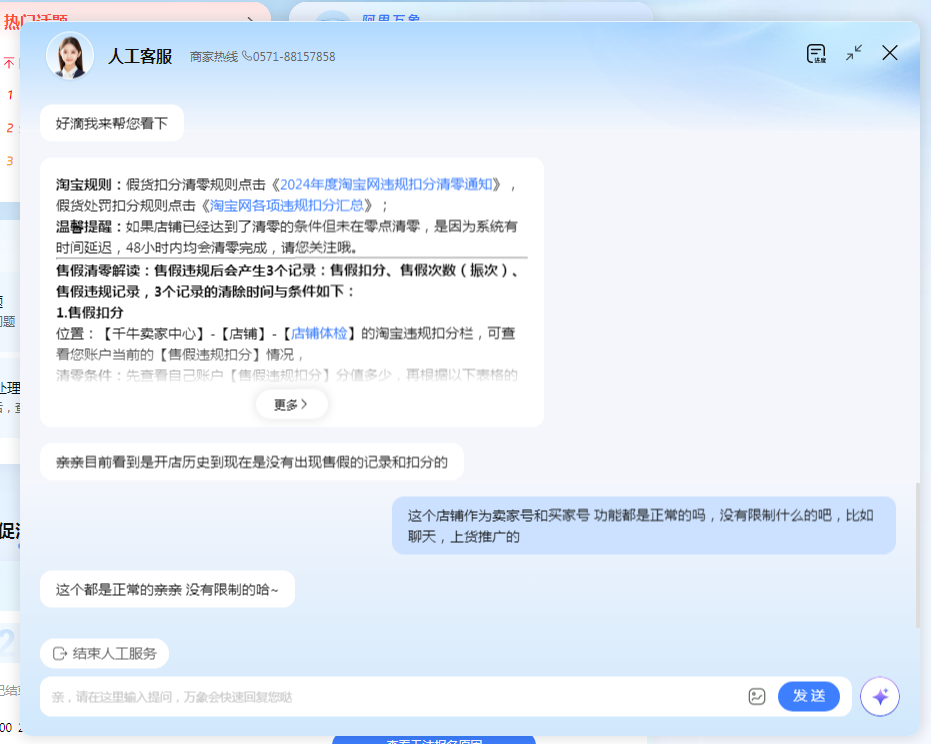The image size is (931, 744).
Task: Open the image/emoji picker icon
Action: click(756, 696)
